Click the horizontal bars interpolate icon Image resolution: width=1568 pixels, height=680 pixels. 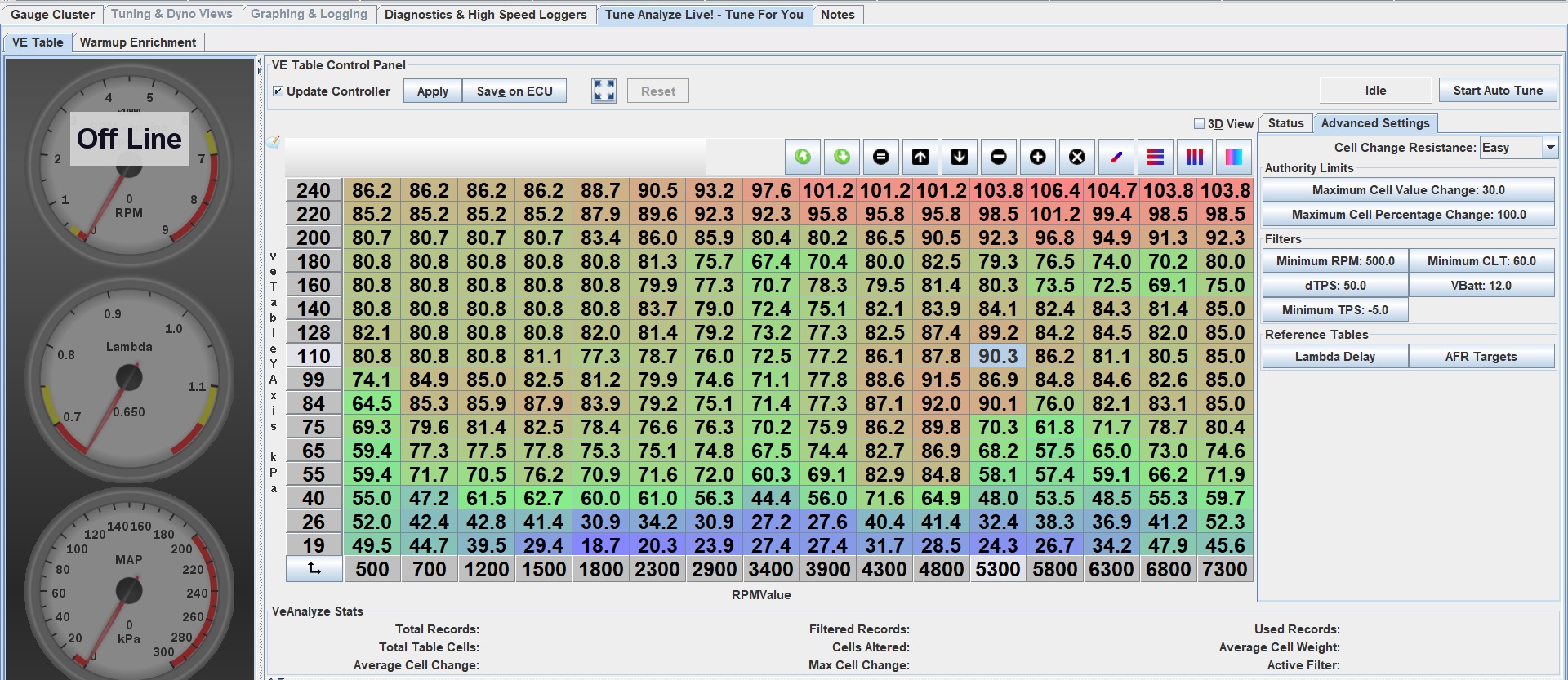(1155, 157)
